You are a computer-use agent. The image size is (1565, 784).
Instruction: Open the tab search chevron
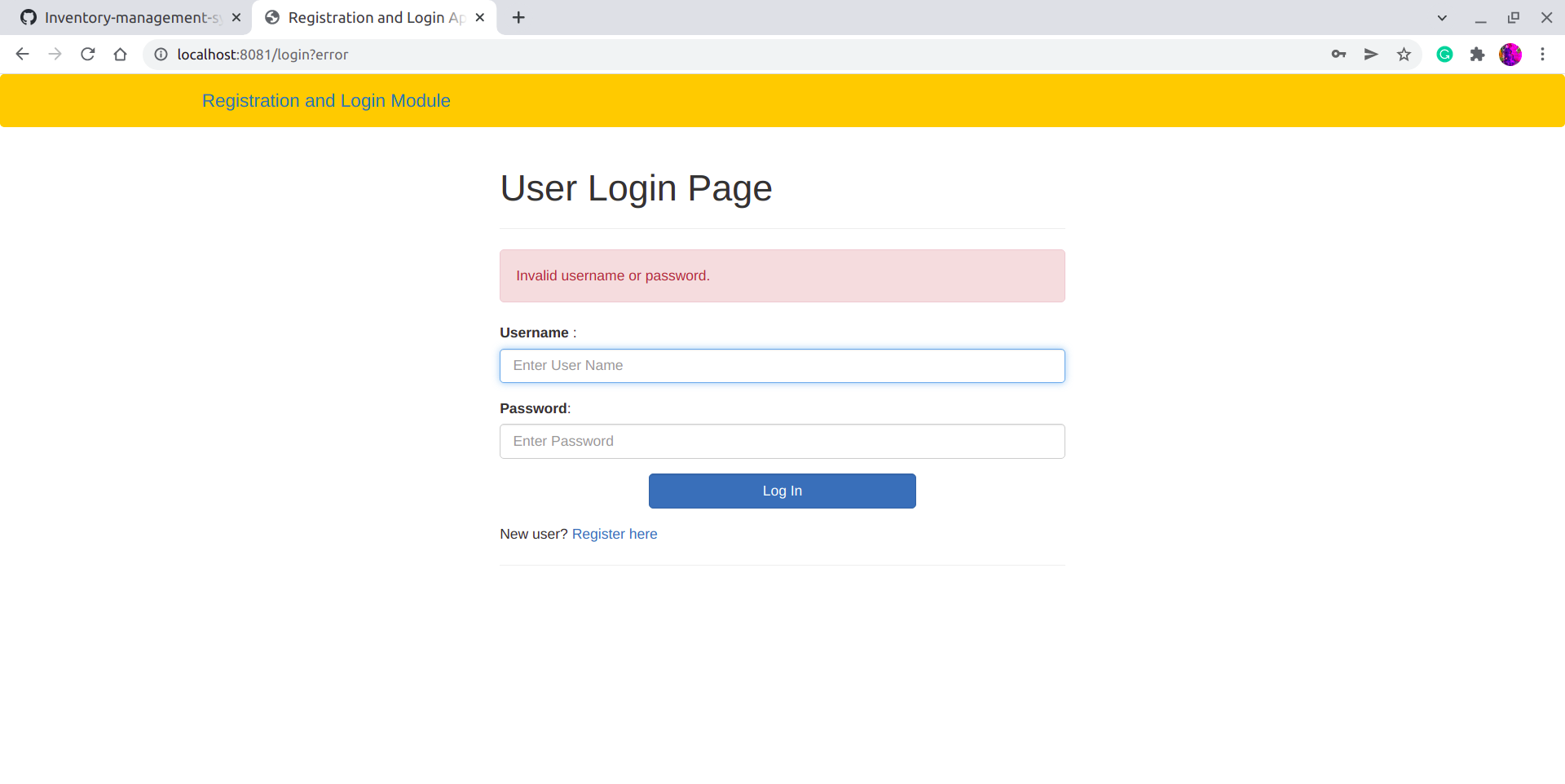pos(1442,17)
